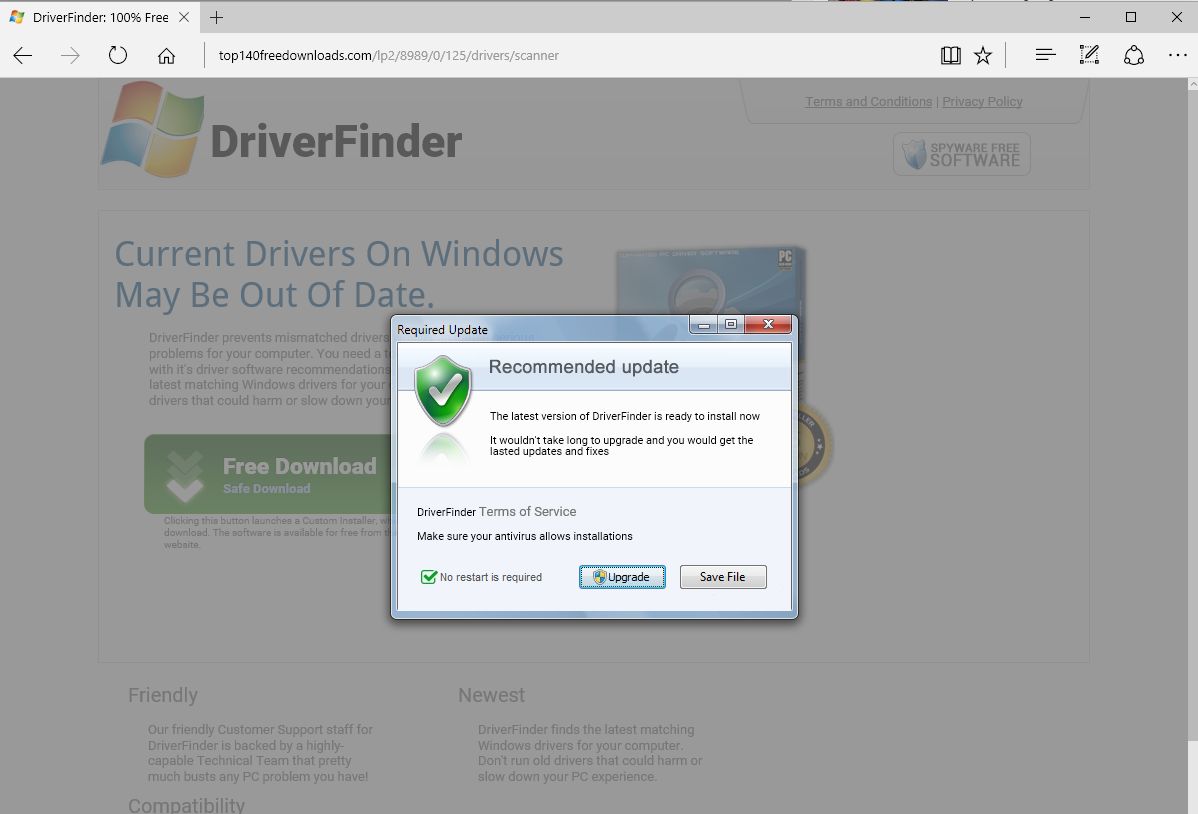Share the current page
The width and height of the screenshot is (1198, 814).
1134,55
